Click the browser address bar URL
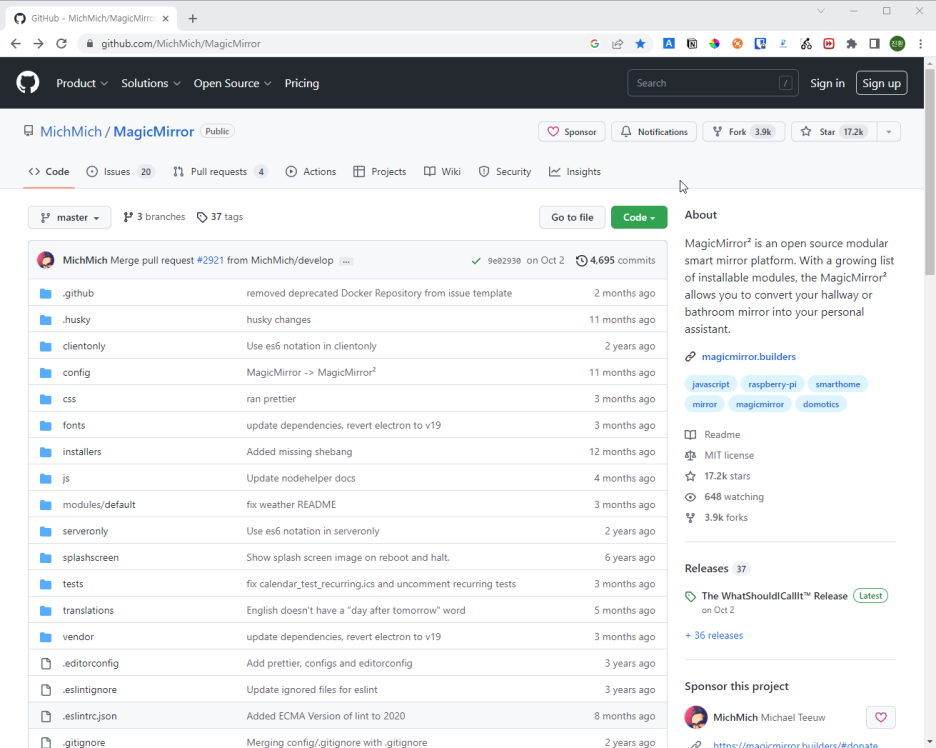 coord(180,44)
